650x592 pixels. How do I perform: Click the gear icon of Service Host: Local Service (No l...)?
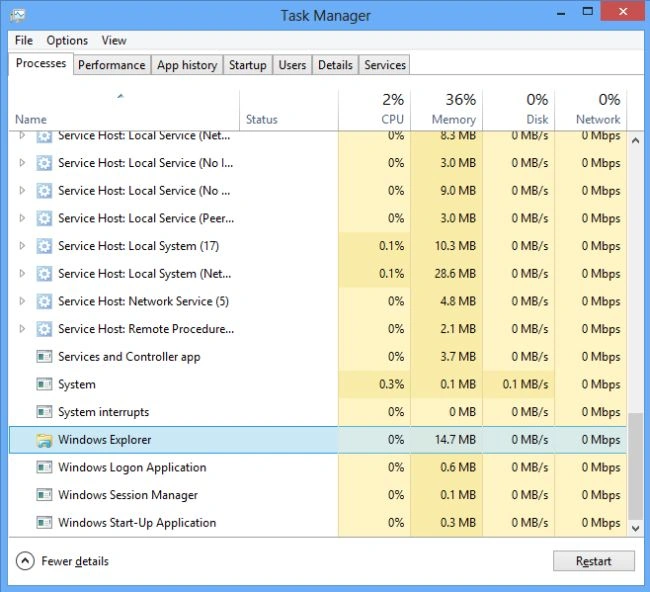point(44,163)
